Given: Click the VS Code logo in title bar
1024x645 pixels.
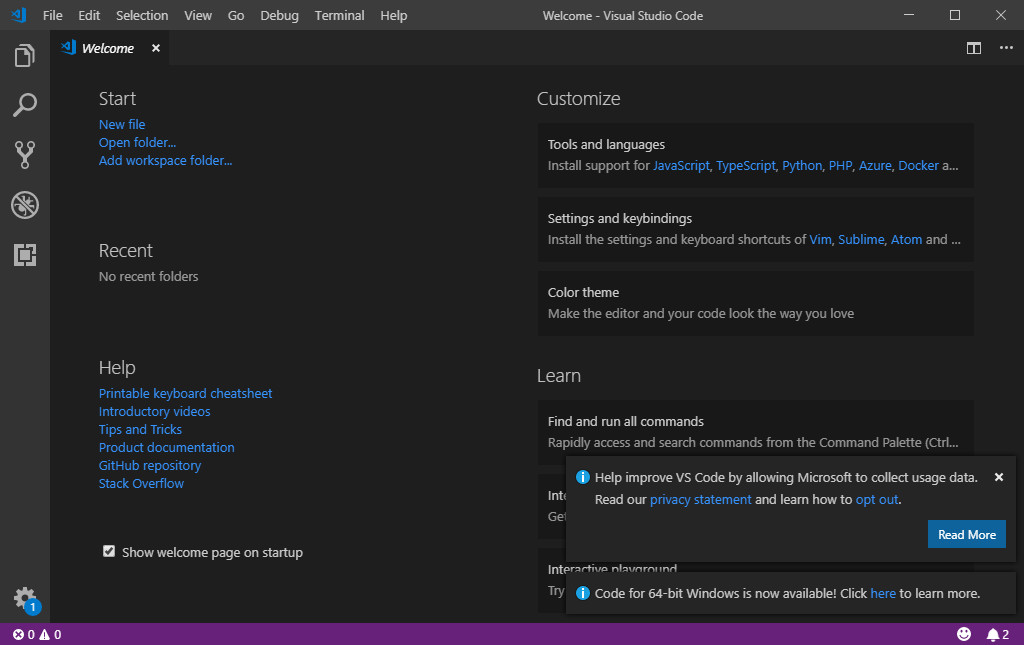Looking at the screenshot, I should [x=19, y=15].
